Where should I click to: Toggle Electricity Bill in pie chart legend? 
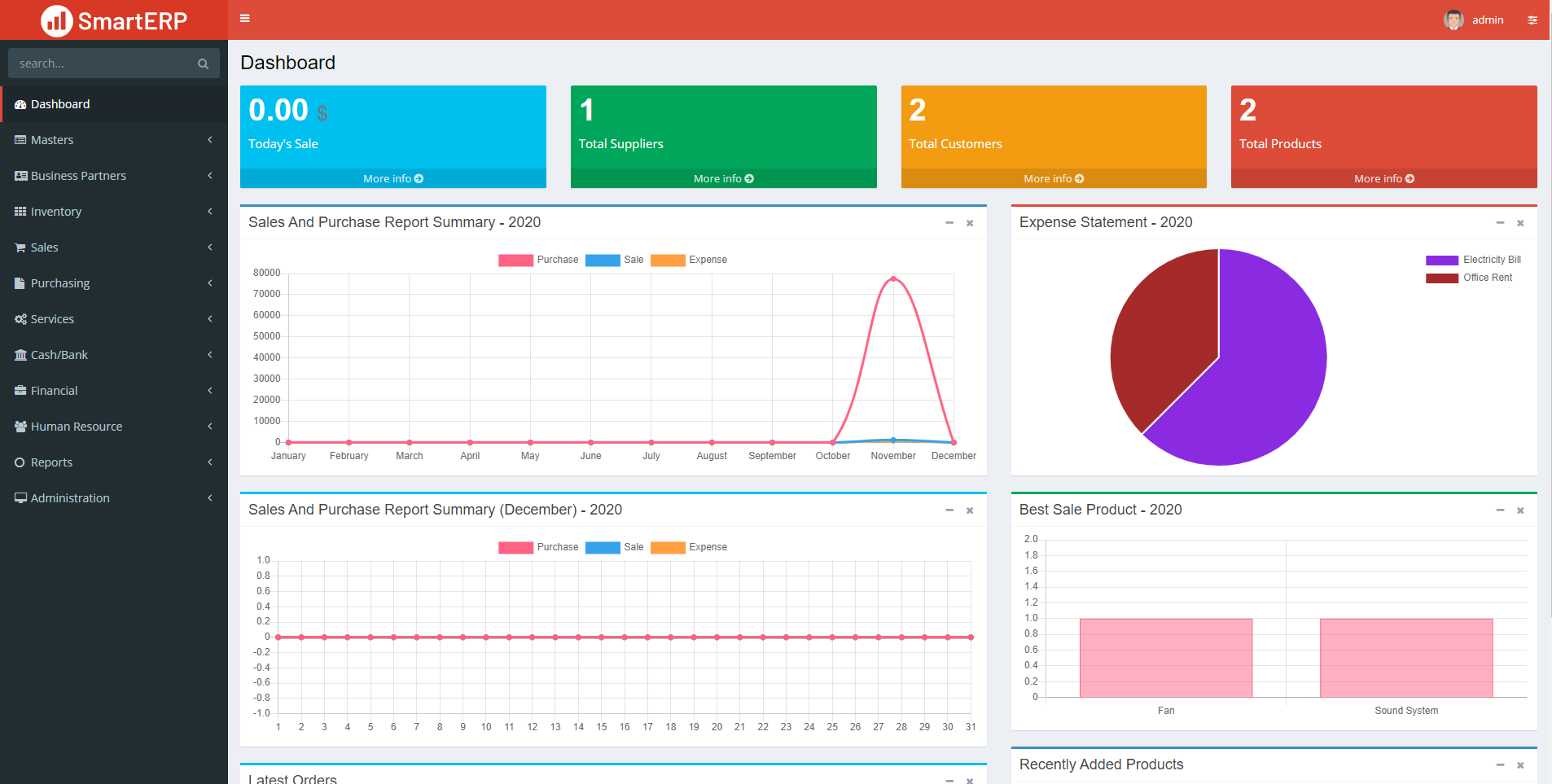coord(1473,260)
